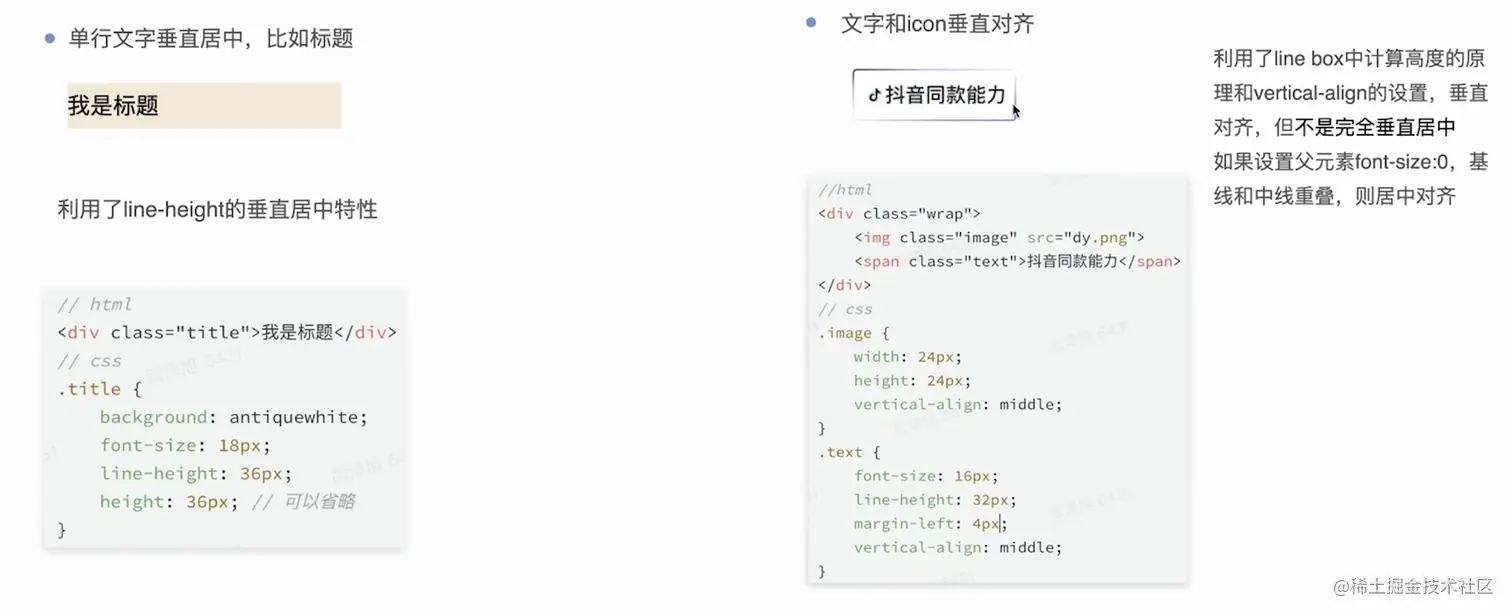
Task: Click the bullet dot before 文字和icon垂直对齐
Action: click(811, 22)
